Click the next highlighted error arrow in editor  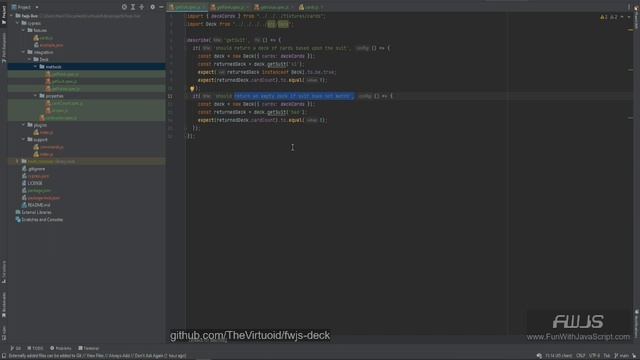pos(629,17)
